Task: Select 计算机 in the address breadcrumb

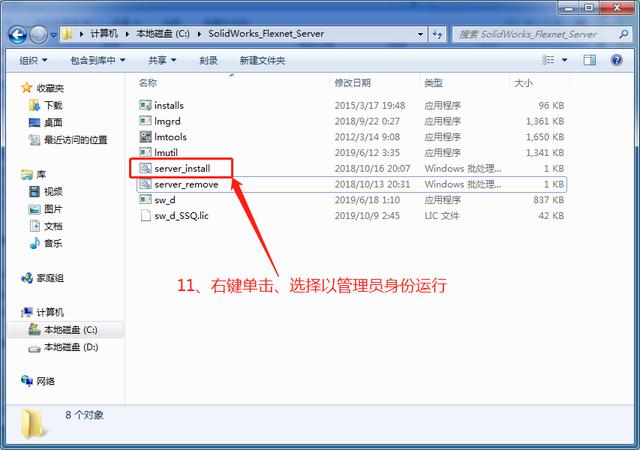Action: coord(104,34)
